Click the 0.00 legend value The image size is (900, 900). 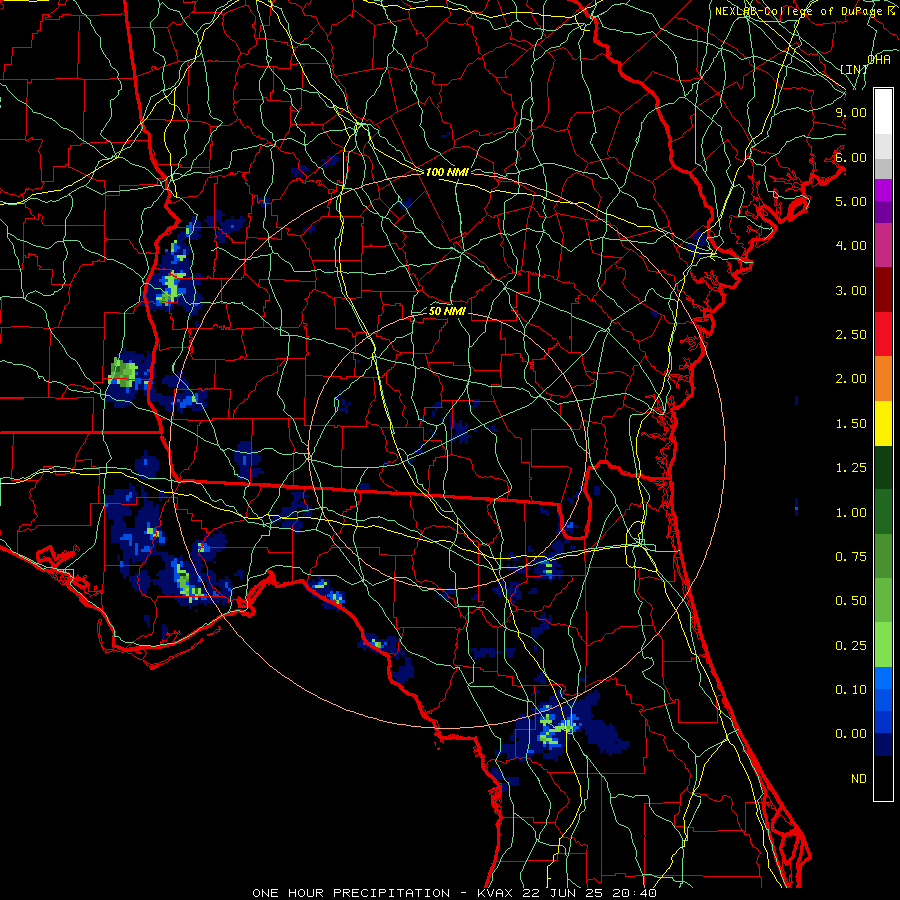851,734
